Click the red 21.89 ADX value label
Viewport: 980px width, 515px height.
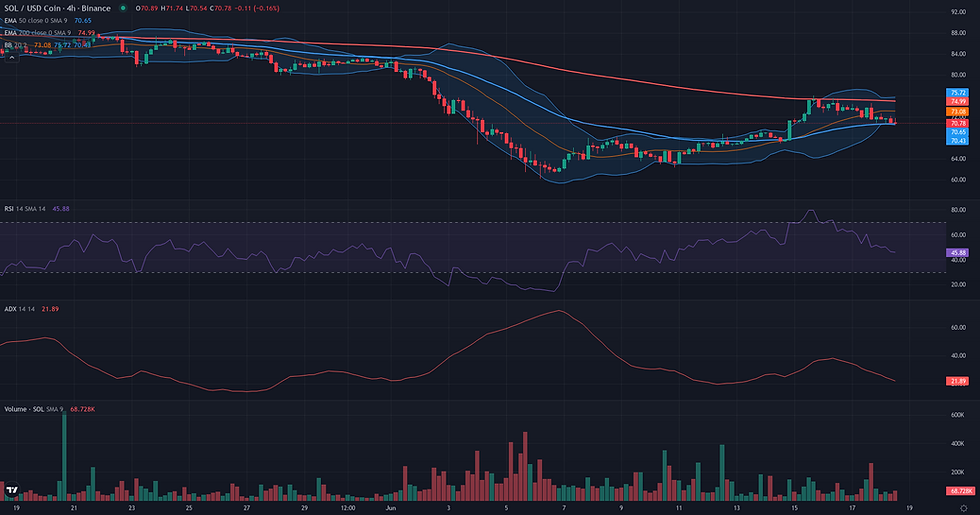[x=958, y=381]
